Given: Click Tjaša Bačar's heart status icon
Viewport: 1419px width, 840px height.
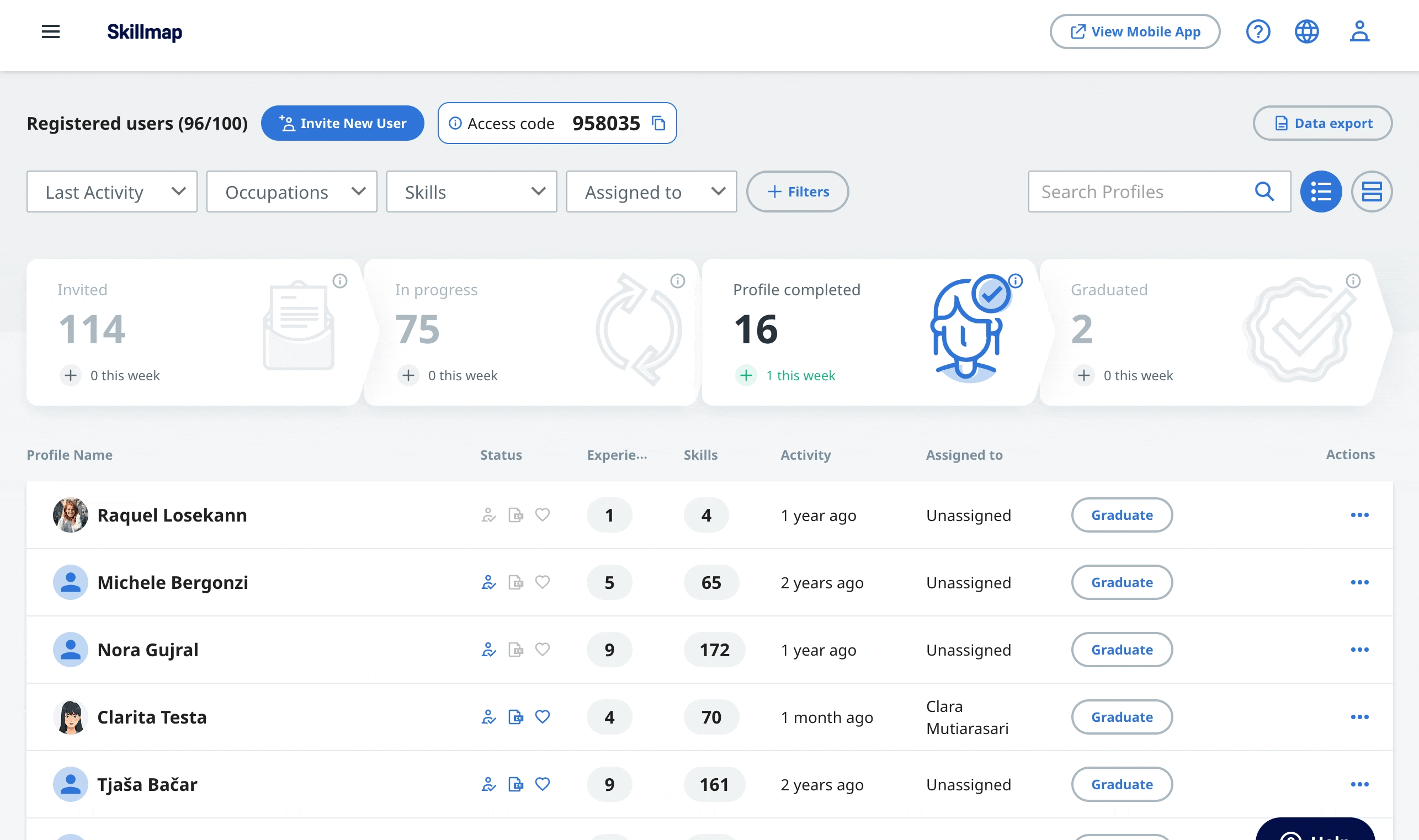Looking at the screenshot, I should 542,784.
